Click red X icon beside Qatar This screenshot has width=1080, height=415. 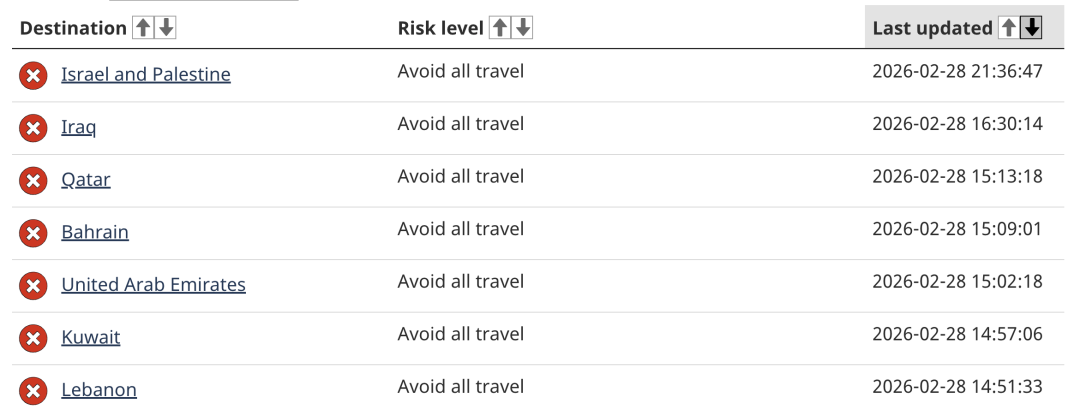(33, 180)
